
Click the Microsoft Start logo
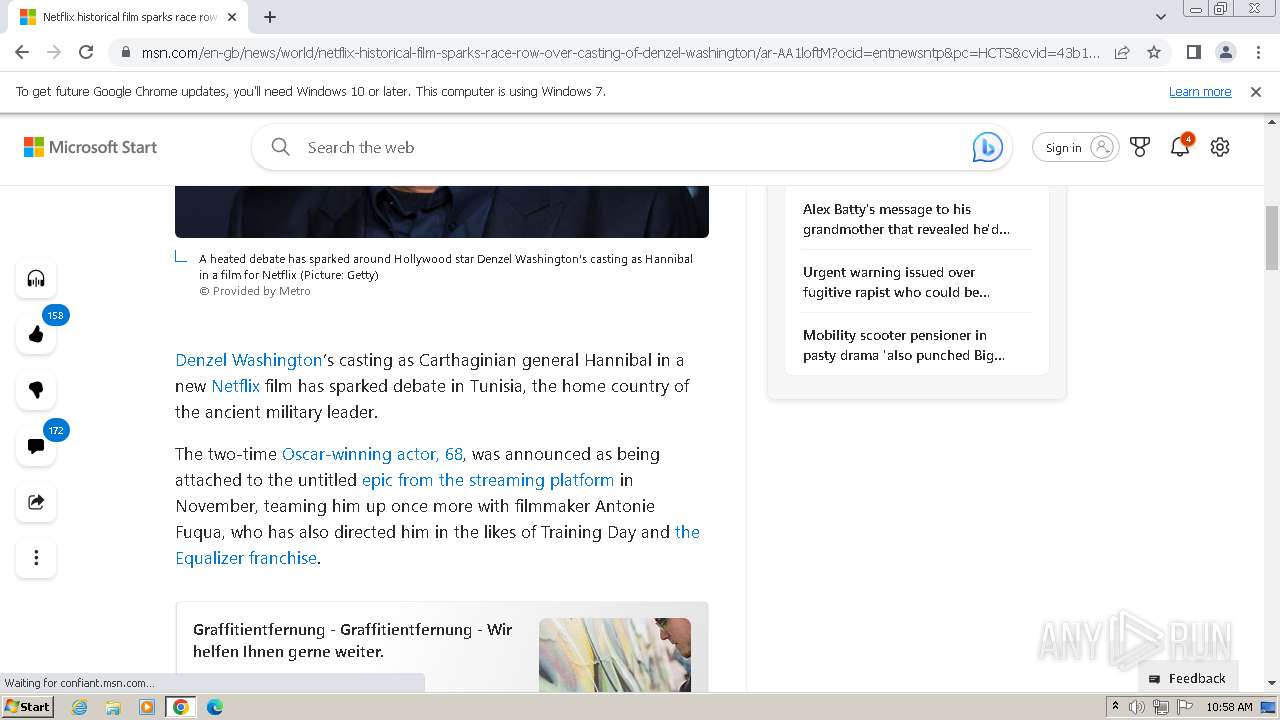tap(91, 147)
